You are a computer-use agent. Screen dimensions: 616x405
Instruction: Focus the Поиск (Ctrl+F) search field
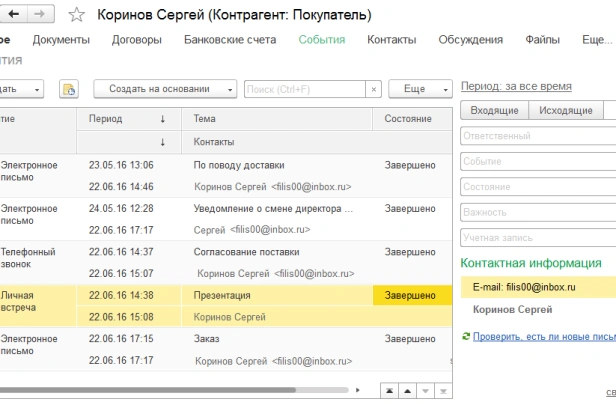pyautogui.click(x=305, y=90)
